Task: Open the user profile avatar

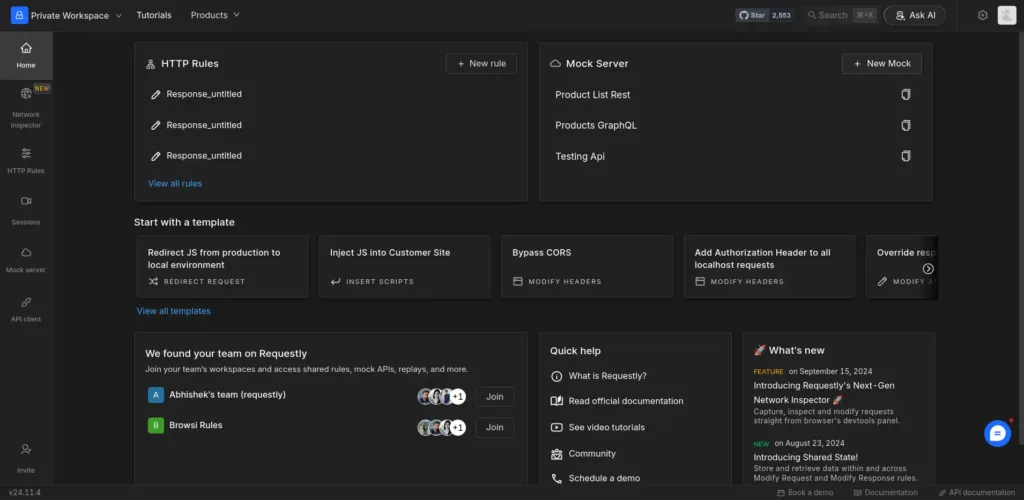Action: 1006,15
